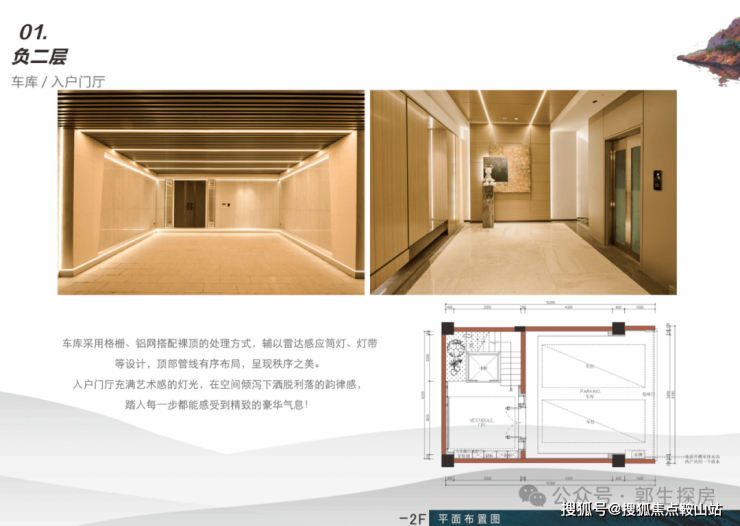The width and height of the screenshot is (740, 526).
Task: Click the PARKING label in the plan
Action: point(590,391)
